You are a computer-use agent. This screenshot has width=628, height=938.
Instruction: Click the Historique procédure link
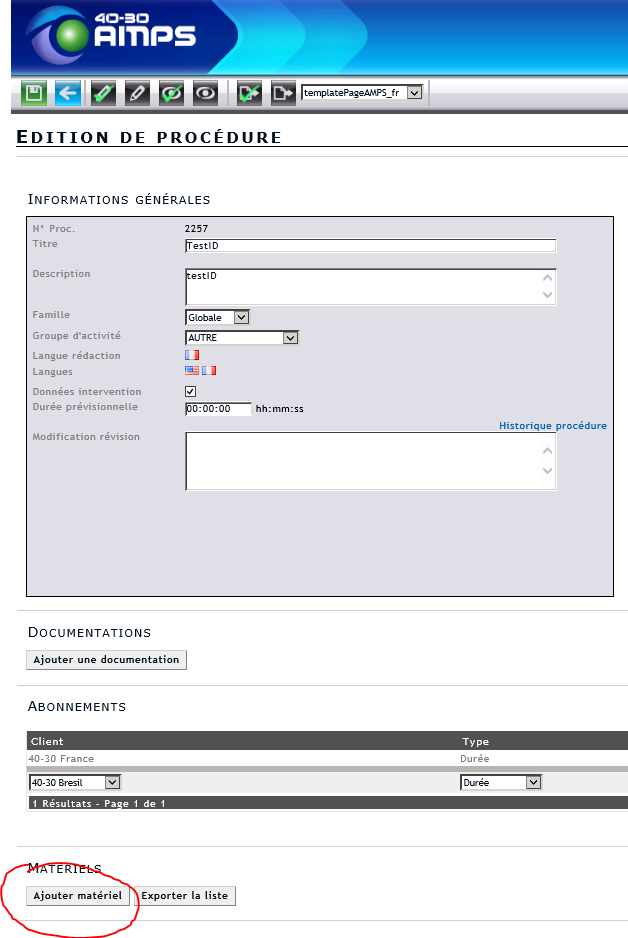[x=552, y=425]
